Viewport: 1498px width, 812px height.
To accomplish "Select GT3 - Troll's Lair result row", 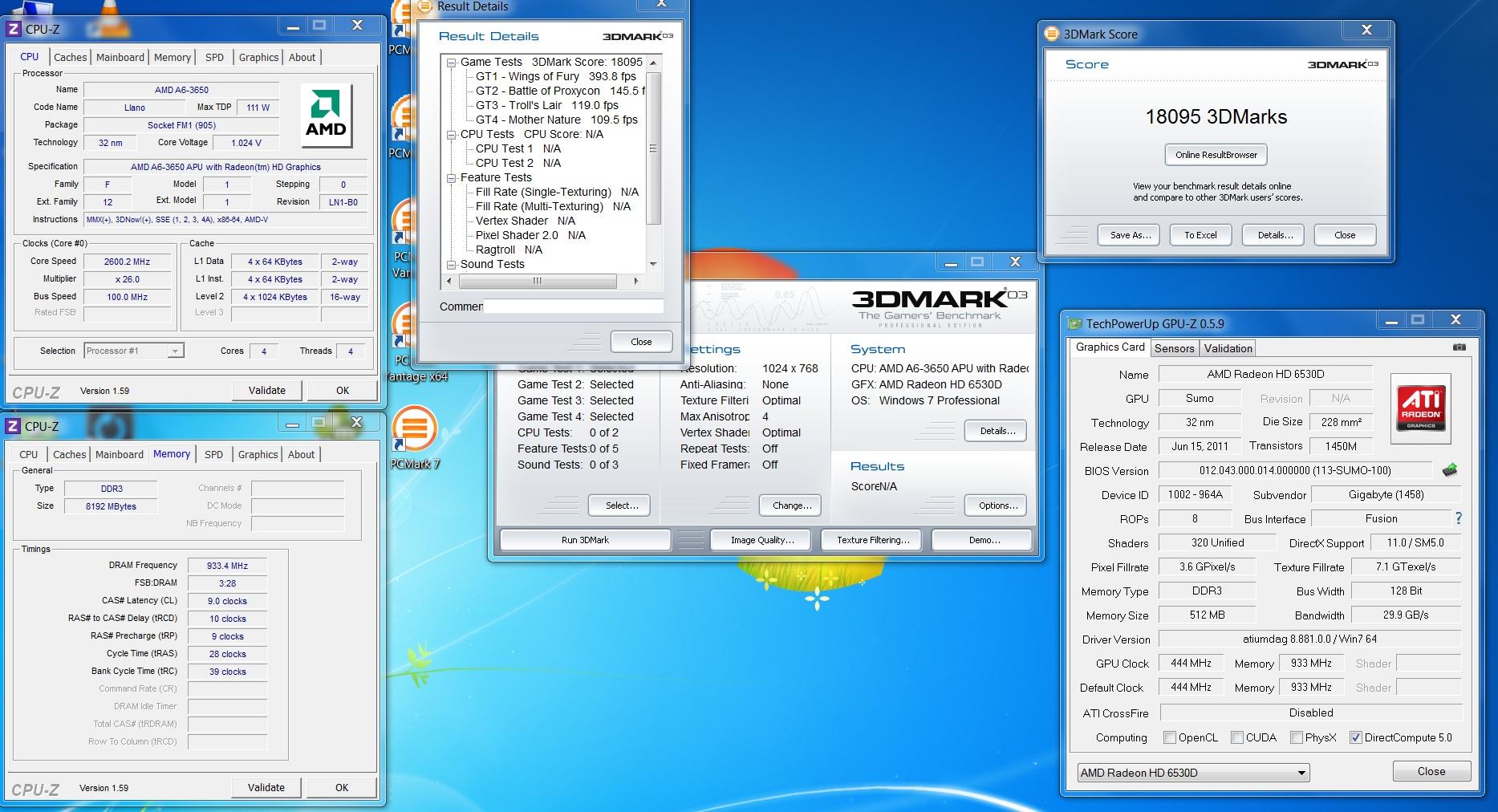I will pos(547,106).
